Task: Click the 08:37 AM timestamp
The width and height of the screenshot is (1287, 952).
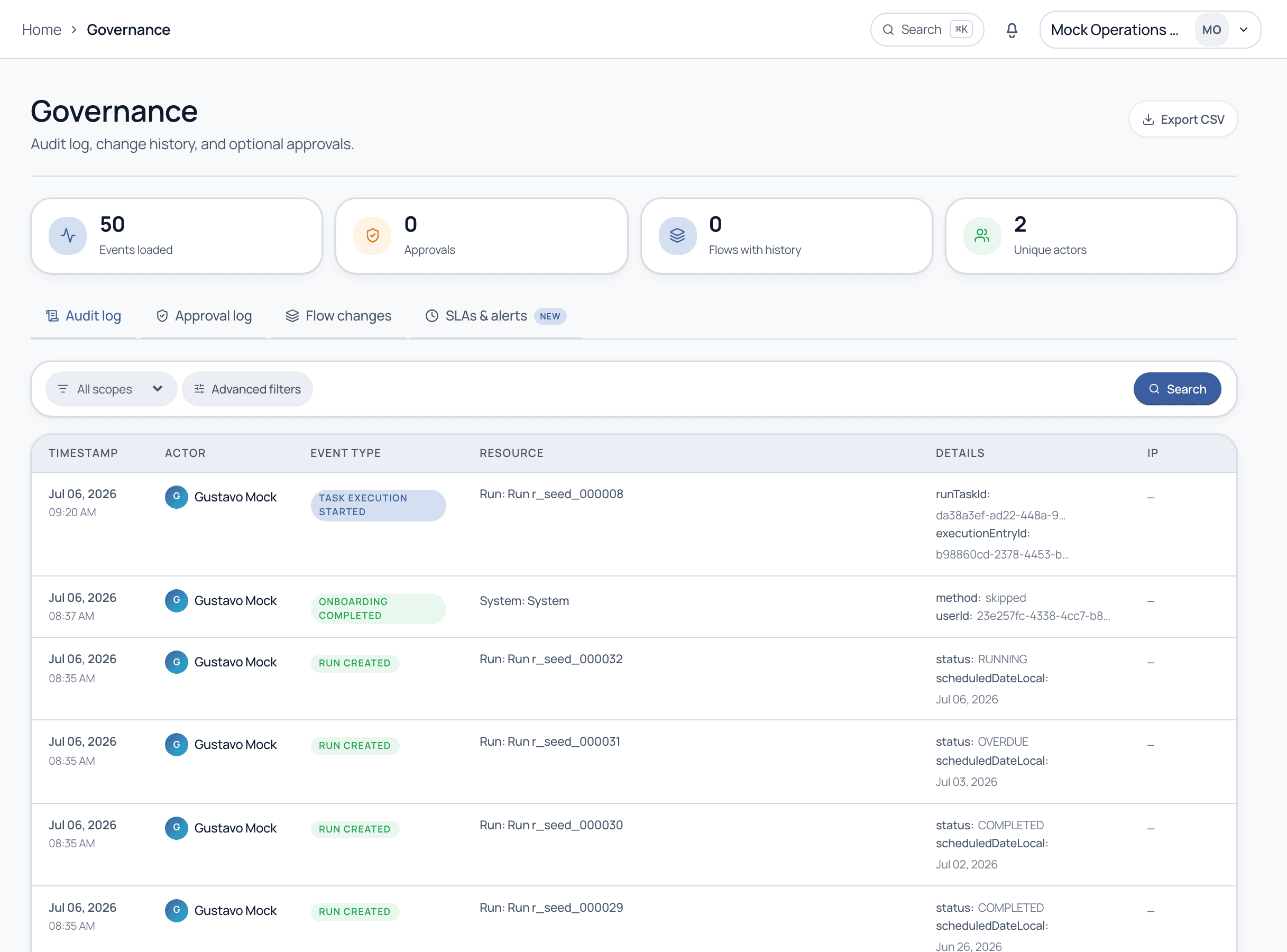Action: [x=71, y=616]
